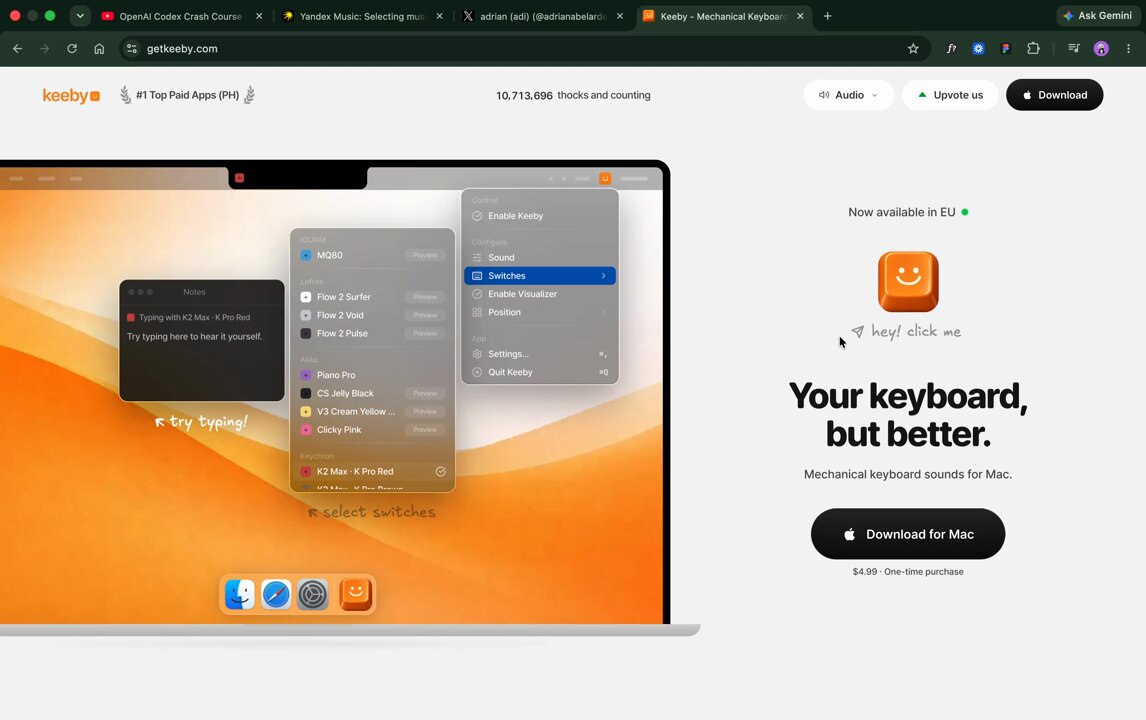Expand the Switches submenu chevron
Viewport: 1146px width, 720px height.
point(604,276)
